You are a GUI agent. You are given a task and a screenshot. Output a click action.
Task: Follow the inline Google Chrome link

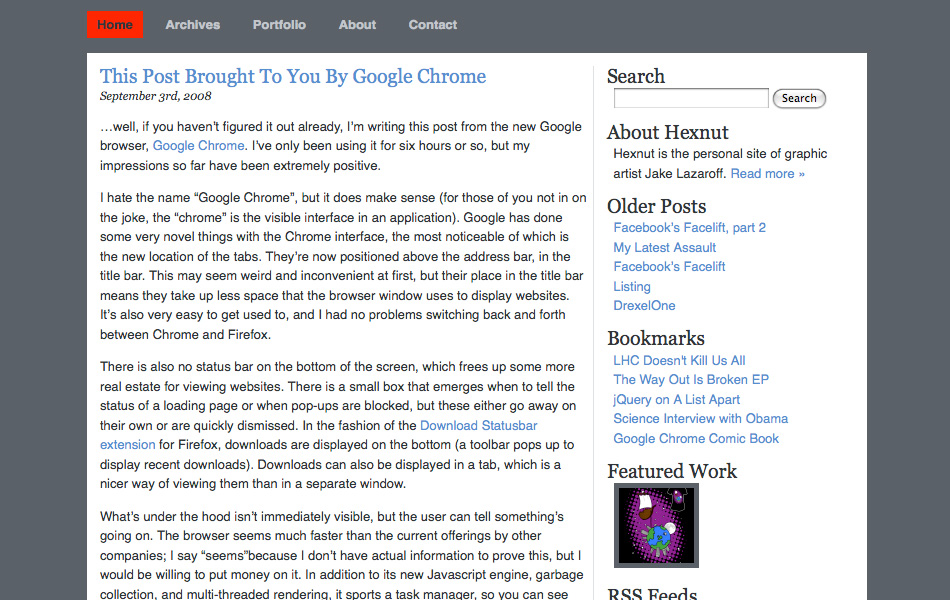click(199, 145)
